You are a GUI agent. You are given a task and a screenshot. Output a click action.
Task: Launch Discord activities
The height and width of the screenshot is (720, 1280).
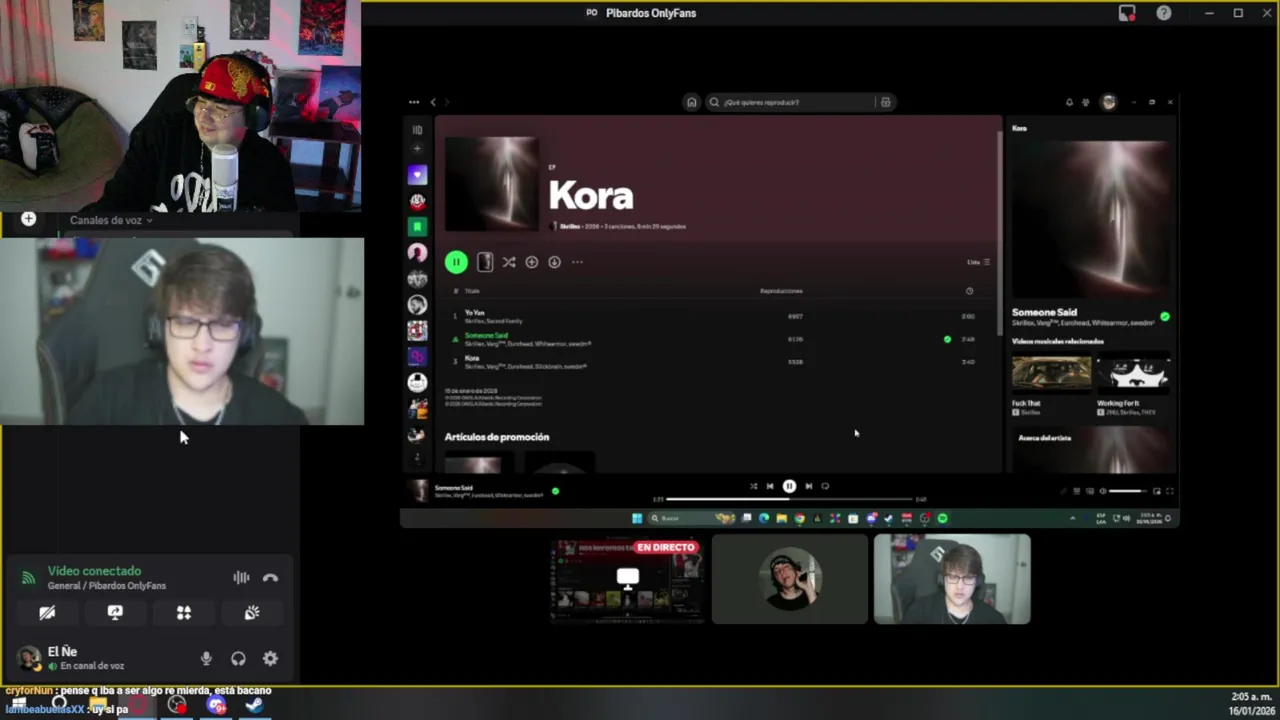click(184, 612)
